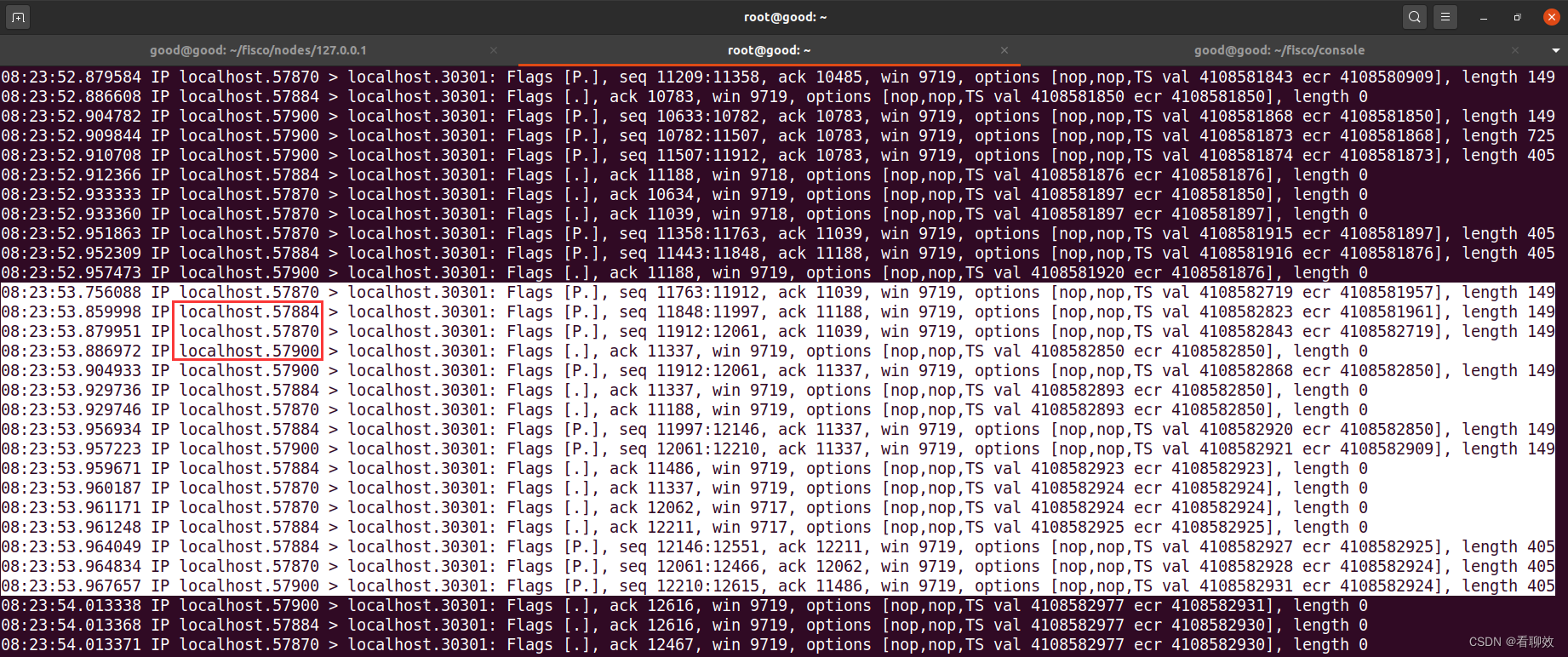Viewport: 1568px width, 657px height.
Task: Click 'ecr 4108582931' on 08:23:54.013338 line
Action: click(x=1199, y=606)
